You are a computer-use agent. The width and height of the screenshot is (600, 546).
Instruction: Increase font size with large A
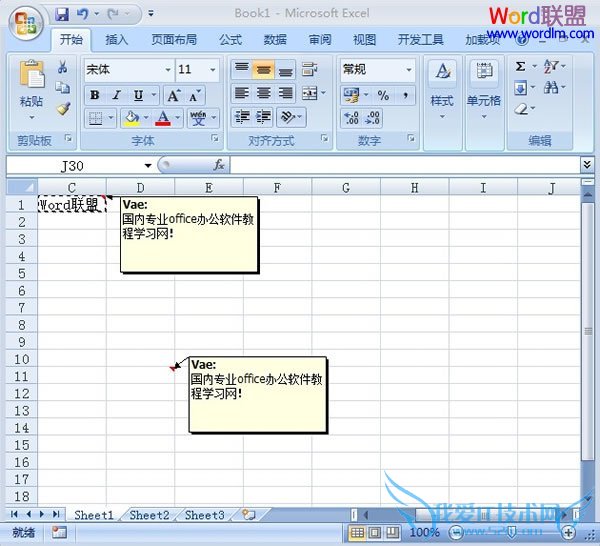tap(174, 95)
